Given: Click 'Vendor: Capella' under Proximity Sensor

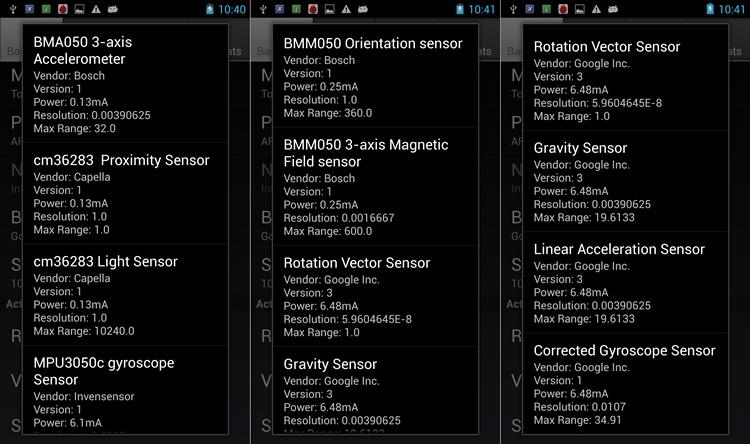Looking at the screenshot, I should [72, 177].
